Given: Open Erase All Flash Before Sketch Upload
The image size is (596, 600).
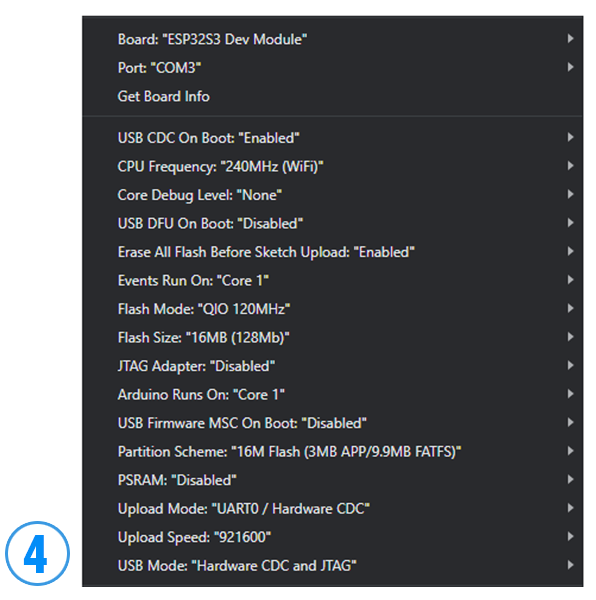Looking at the screenshot, I should tap(332, 252).
